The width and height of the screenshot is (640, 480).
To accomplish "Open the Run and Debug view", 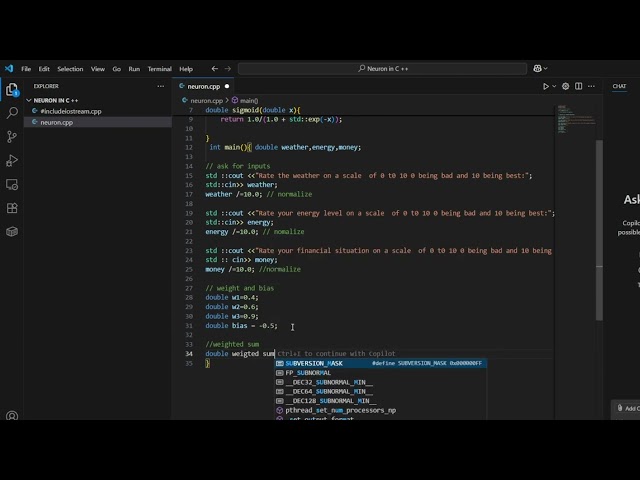I will click(x=12, y=161).
